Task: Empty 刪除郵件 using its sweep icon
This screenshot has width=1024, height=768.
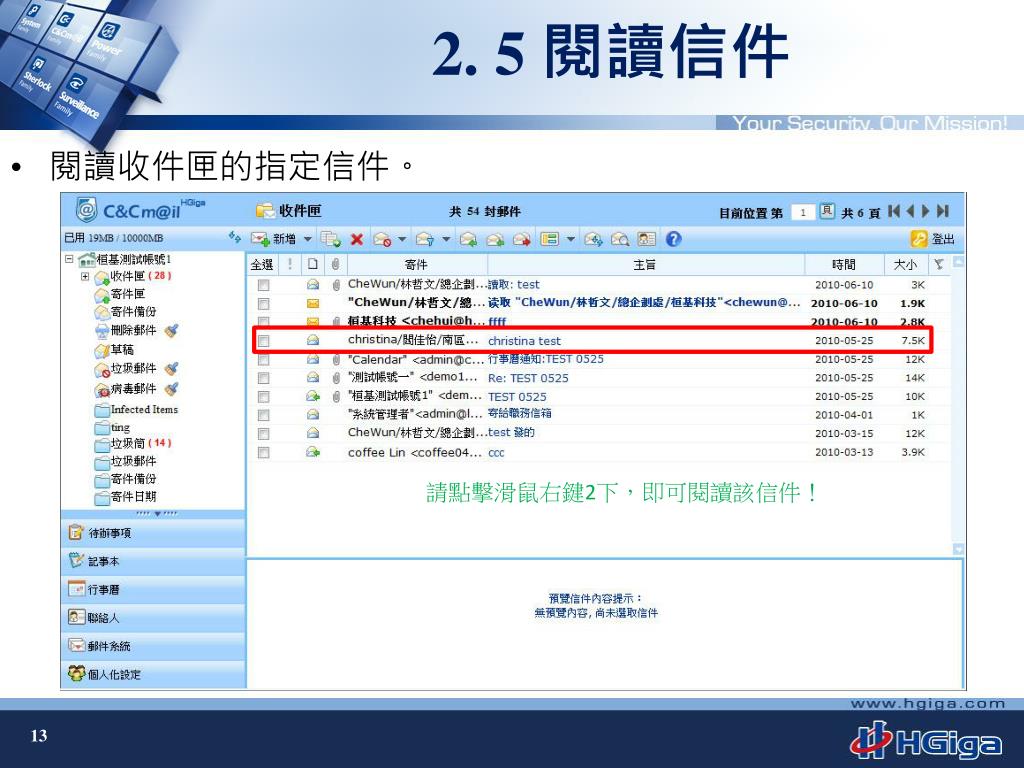Action: pos(172,330)
